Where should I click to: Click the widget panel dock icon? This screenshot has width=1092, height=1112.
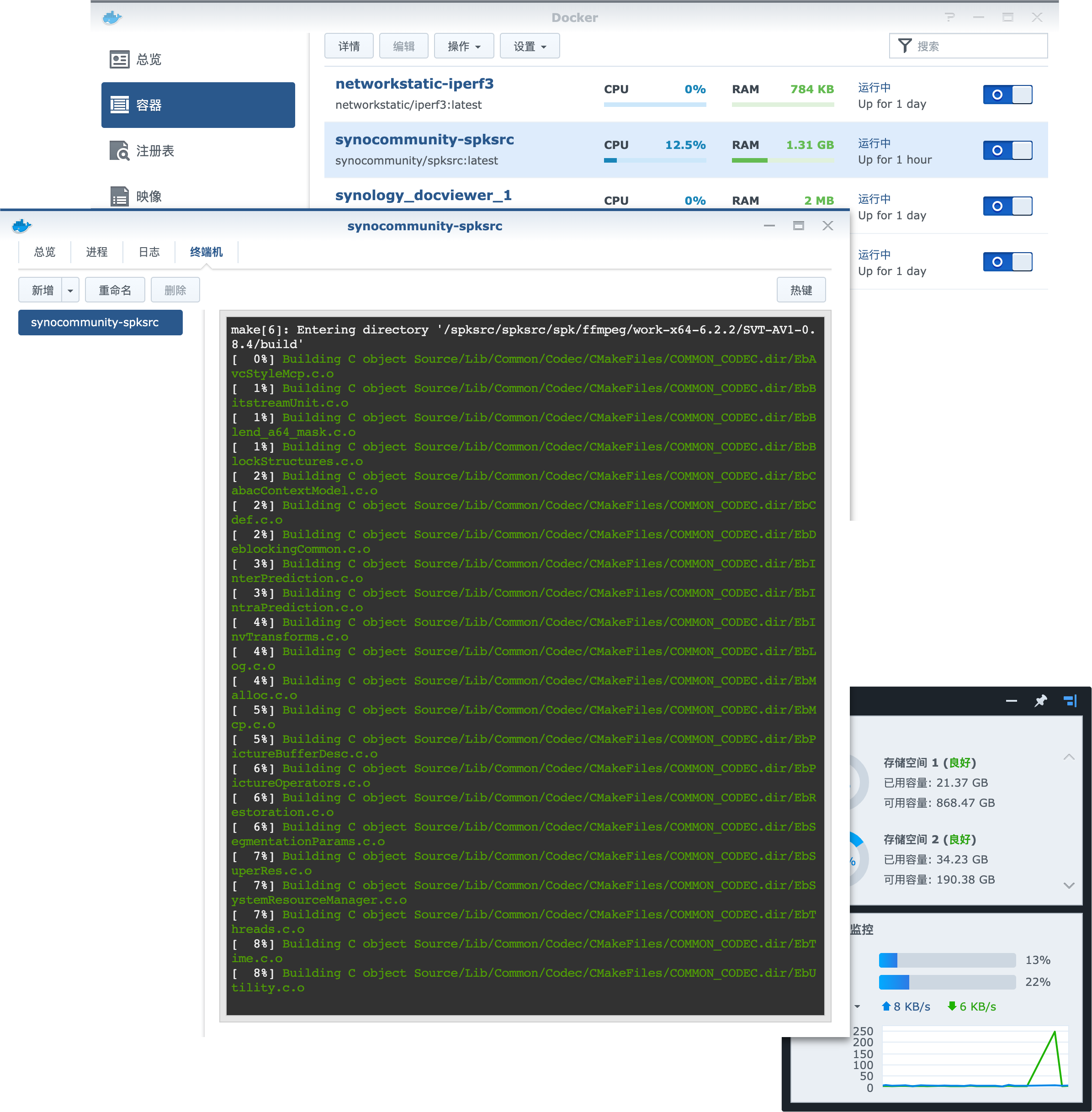(1070, 701)
